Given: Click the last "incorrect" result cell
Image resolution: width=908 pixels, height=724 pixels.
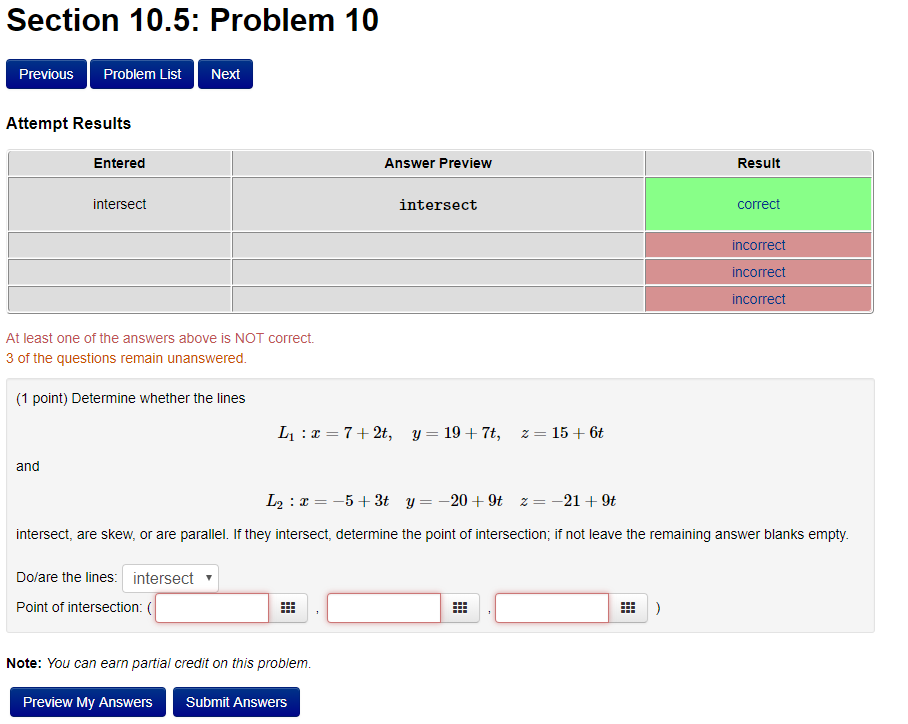Looking at the screenshot, I should (758, 298).
